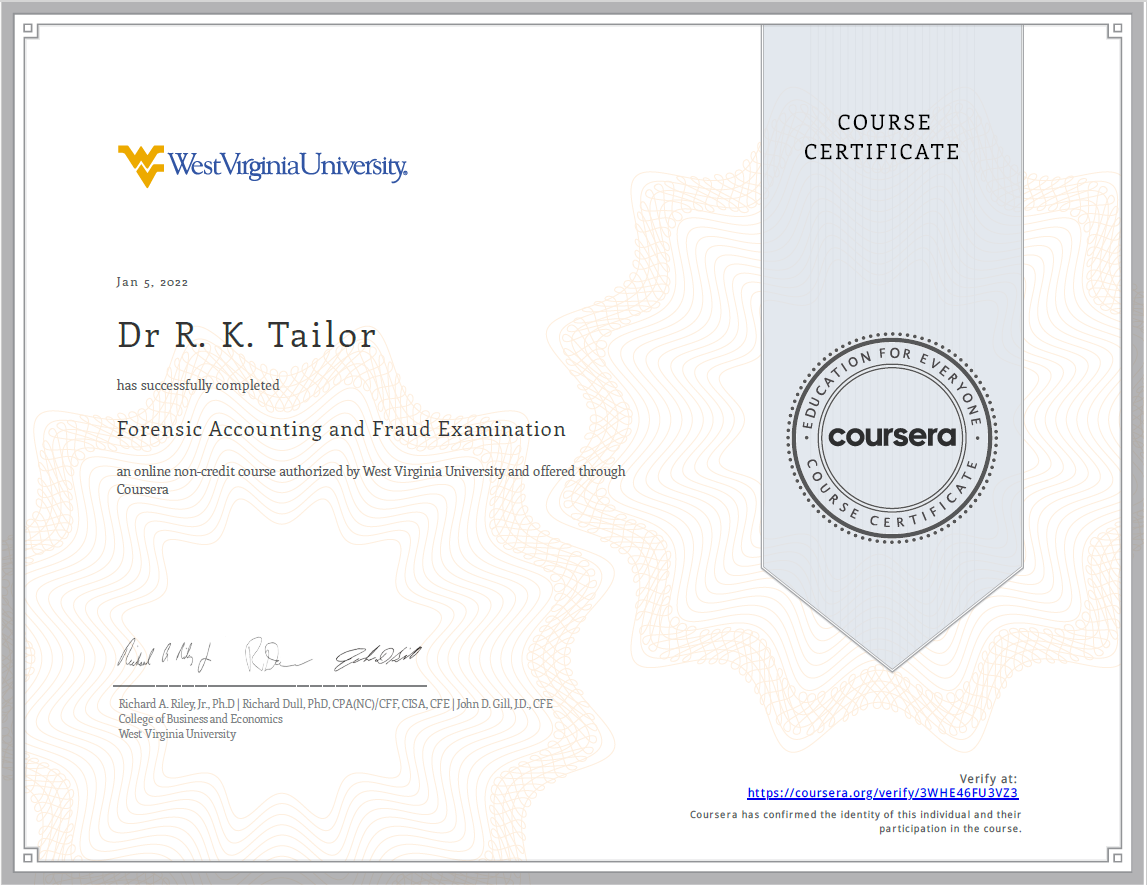The width and height of the screenshot is (1147, 885).
Task: Click Richard Dull's short middle signature
Action: tap(278, 655)
